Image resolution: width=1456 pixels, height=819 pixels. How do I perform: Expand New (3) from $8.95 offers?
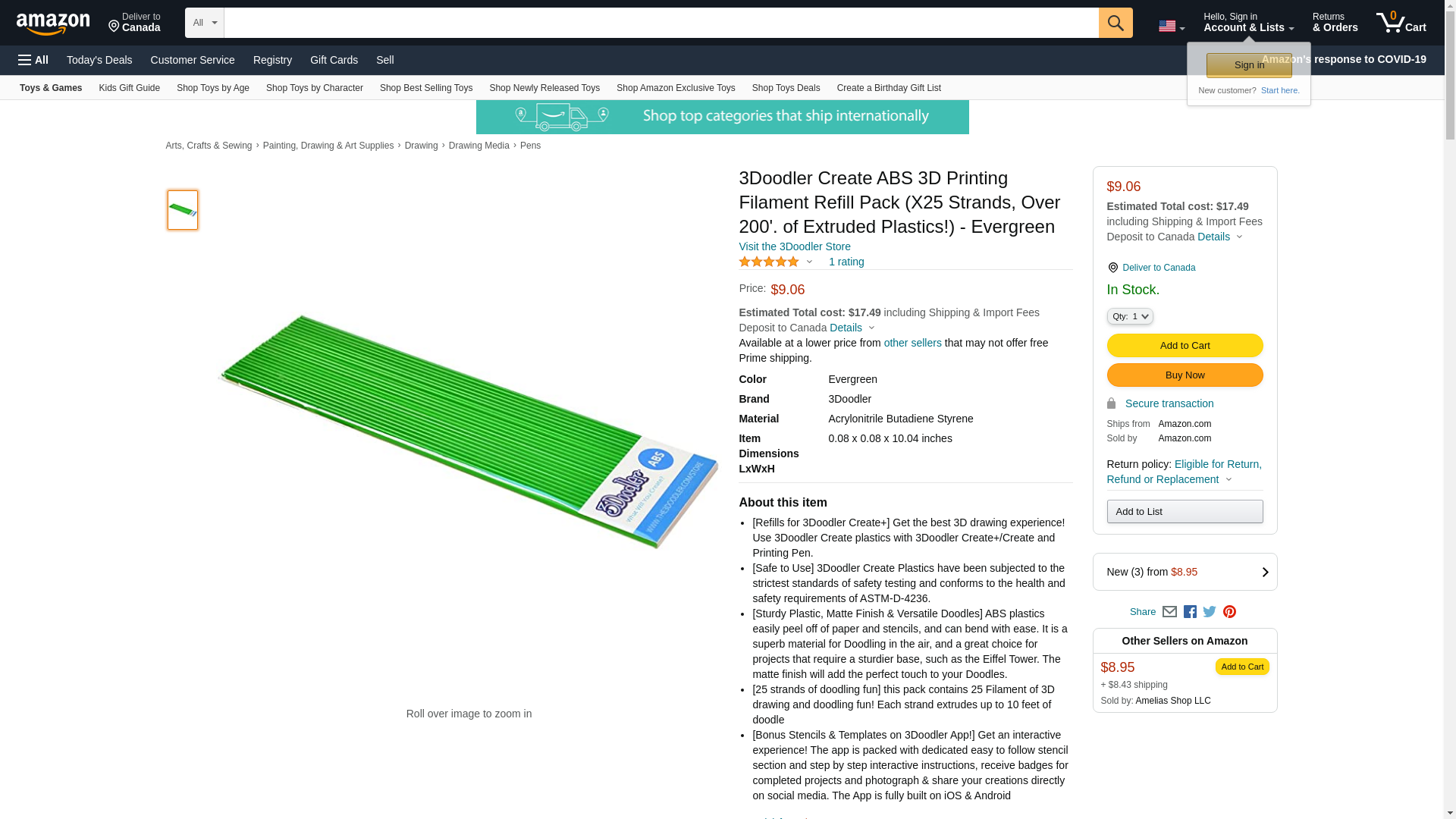click(1185, 572)
